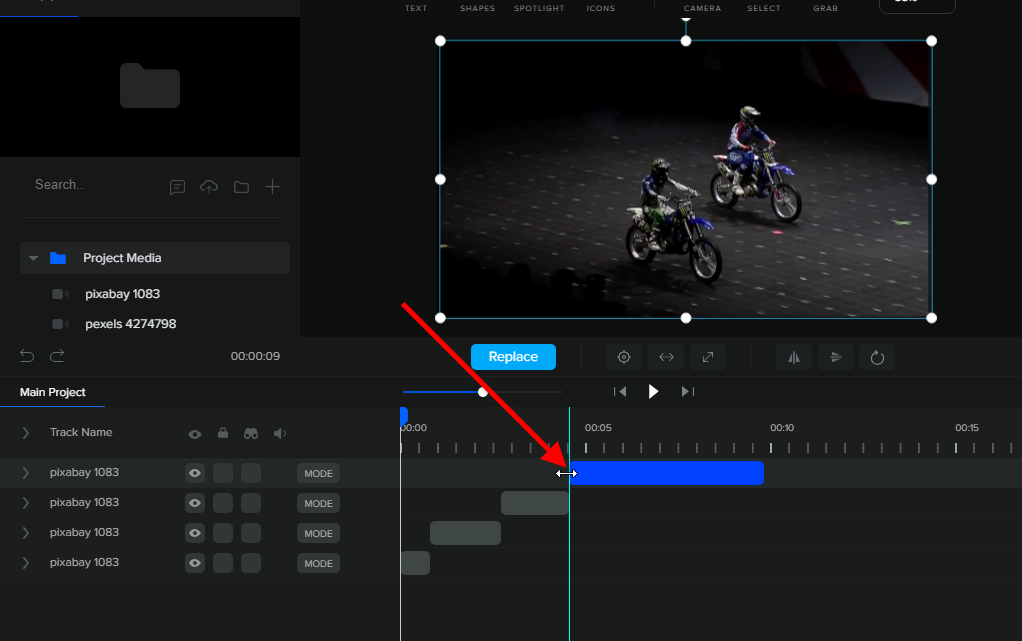This screenshot has width=1022, height=641.
Task: Click the redo arrow icon
Action: (x=57, y=355)
